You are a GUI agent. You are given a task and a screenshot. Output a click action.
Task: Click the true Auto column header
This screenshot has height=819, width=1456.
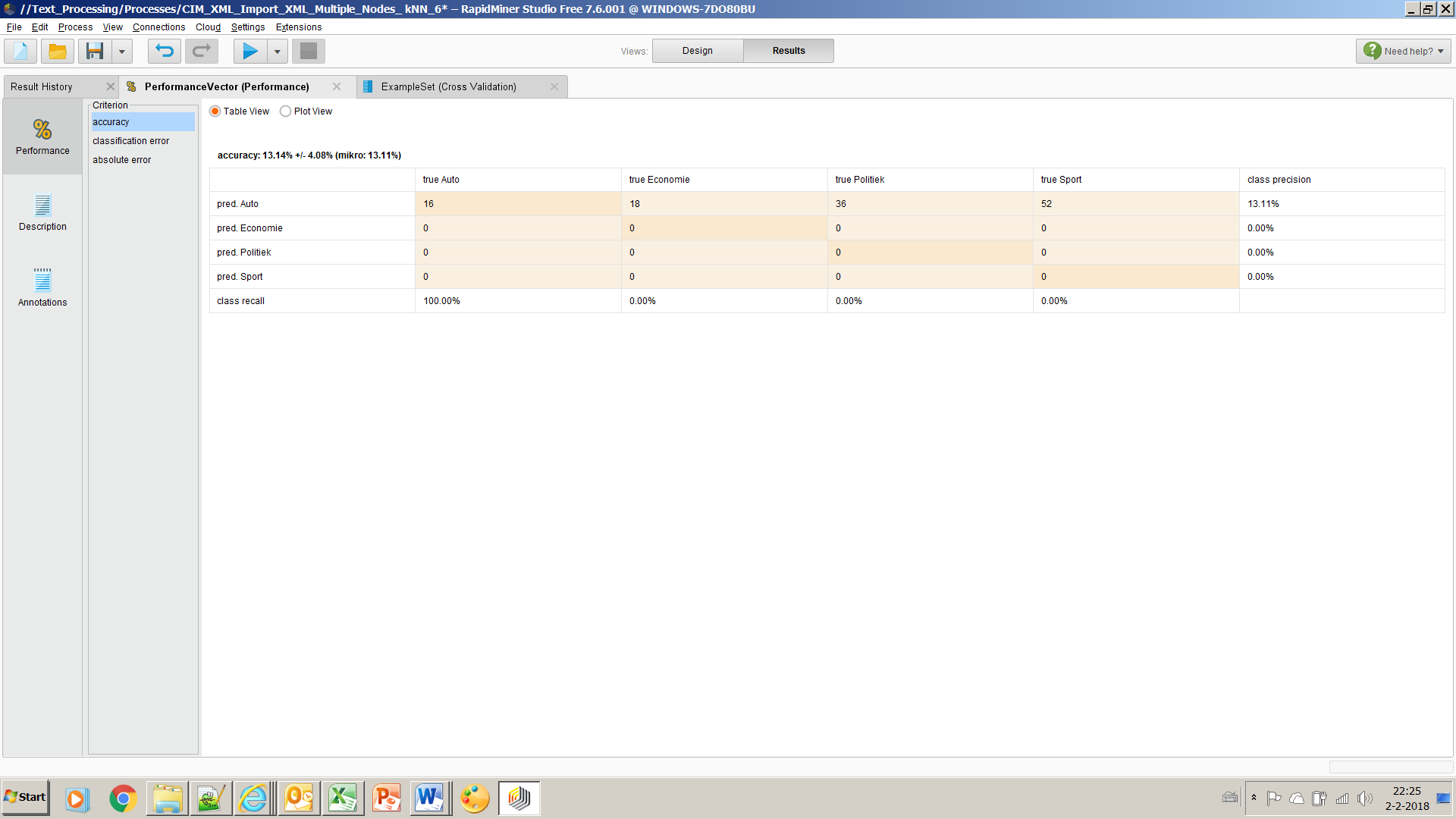click(518, 180)
